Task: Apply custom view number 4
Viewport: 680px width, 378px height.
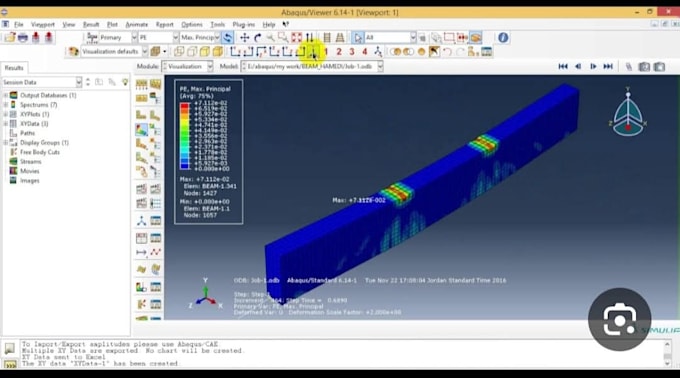Action: 365,52
